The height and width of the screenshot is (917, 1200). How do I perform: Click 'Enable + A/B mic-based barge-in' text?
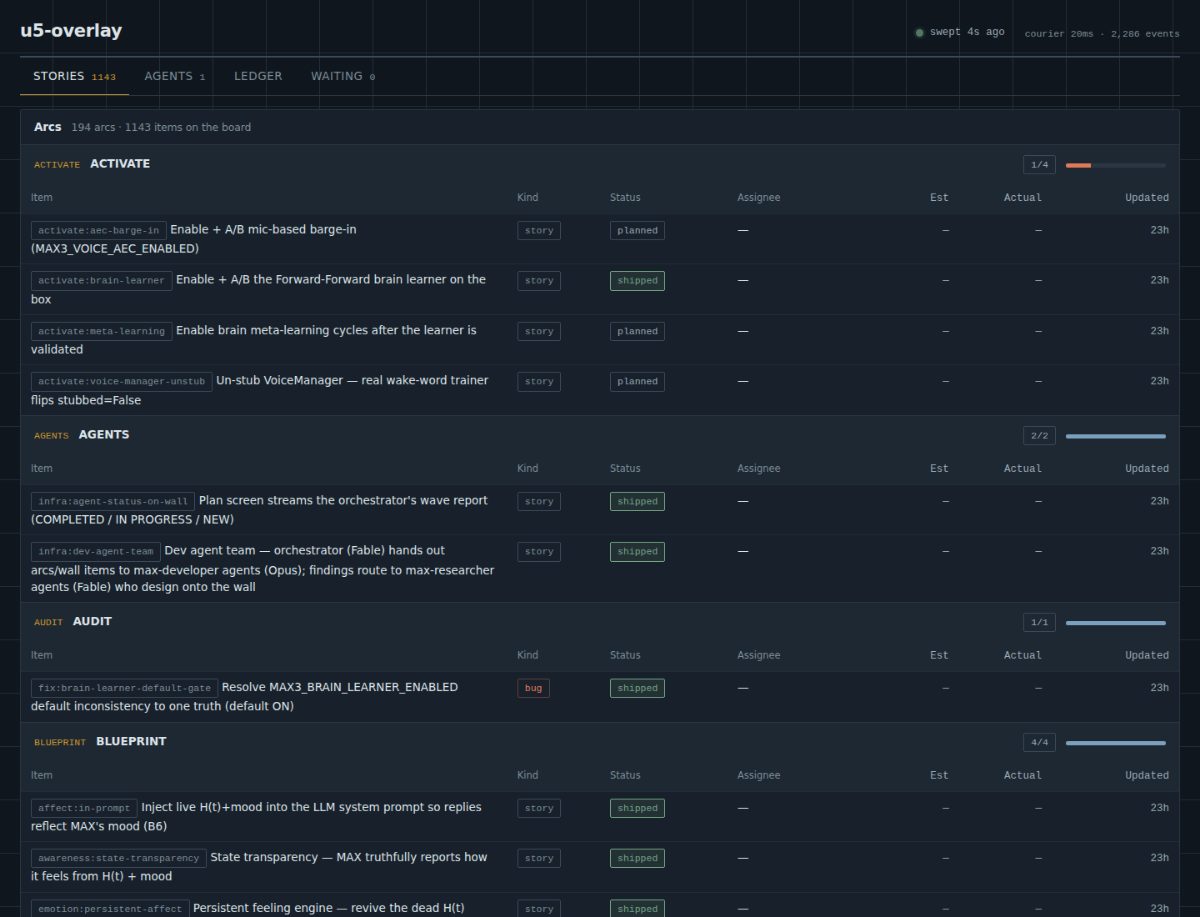[x=263, y=230]
